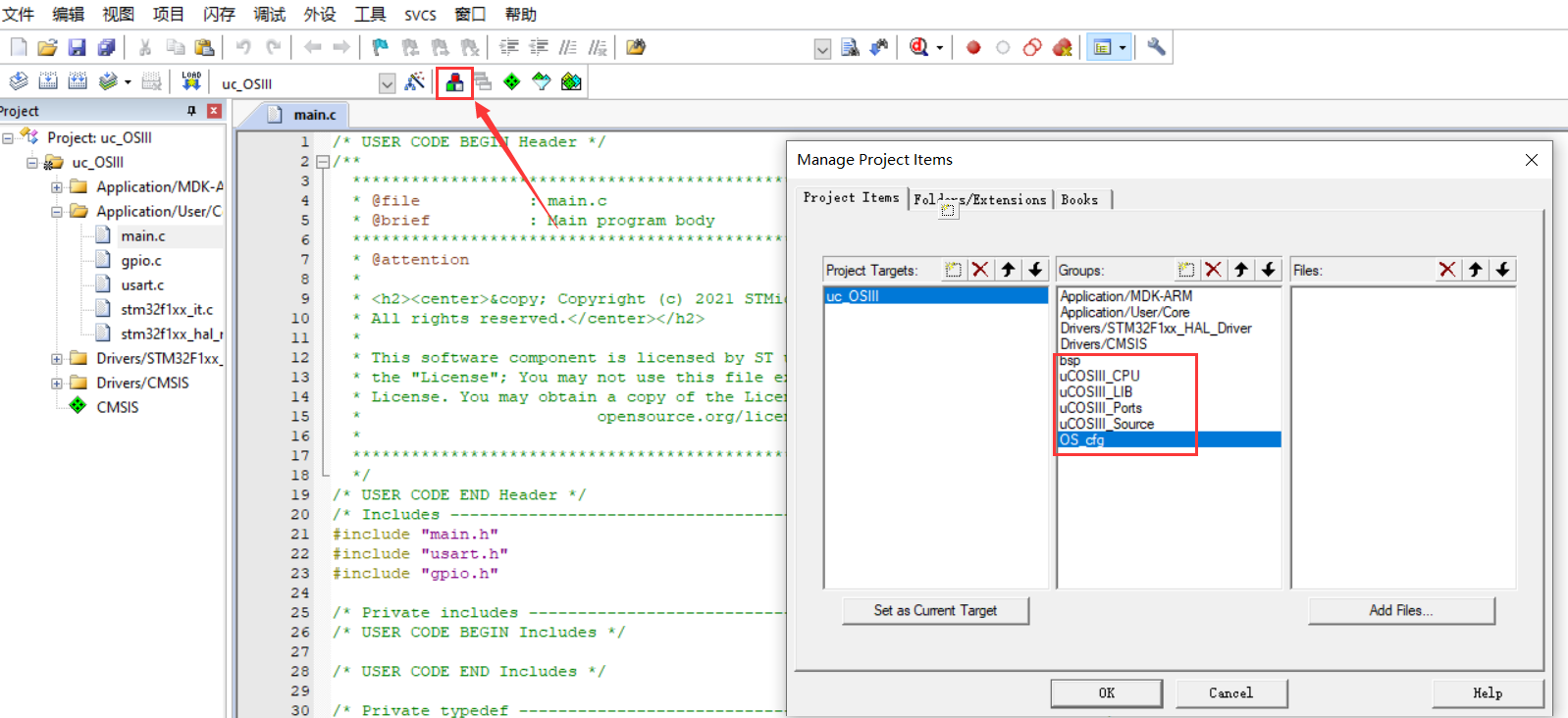1568x718 pixels.
Task: Open Configuration with the wrench icon
Action: [1156, 47]
